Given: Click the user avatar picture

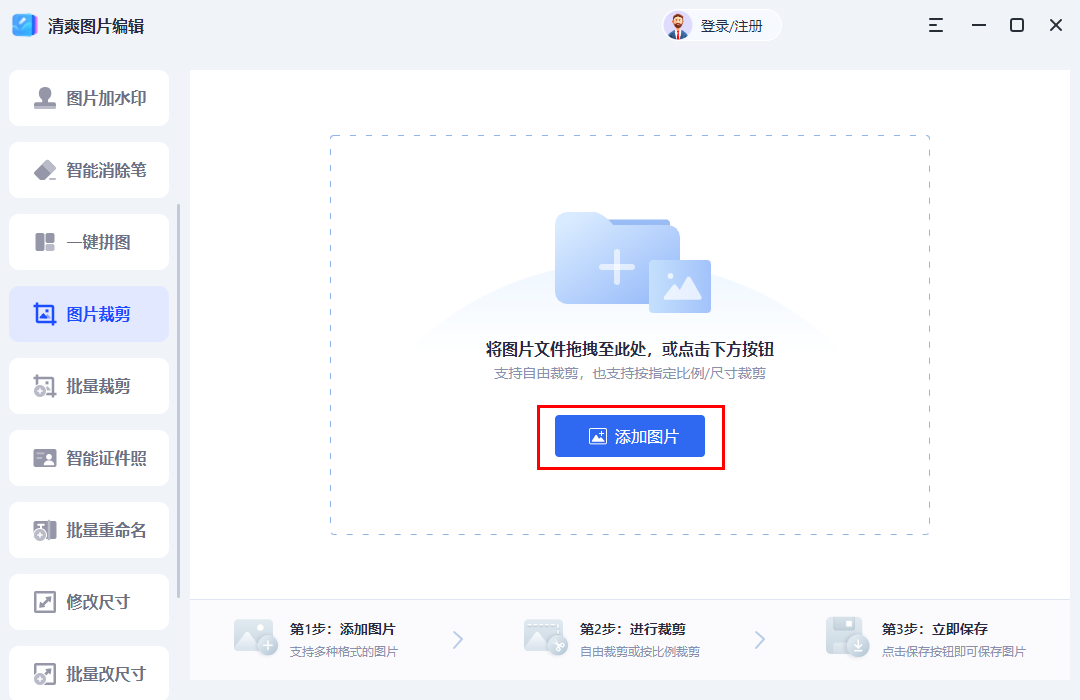Looking at the screenshot, I should coord(679,25).
